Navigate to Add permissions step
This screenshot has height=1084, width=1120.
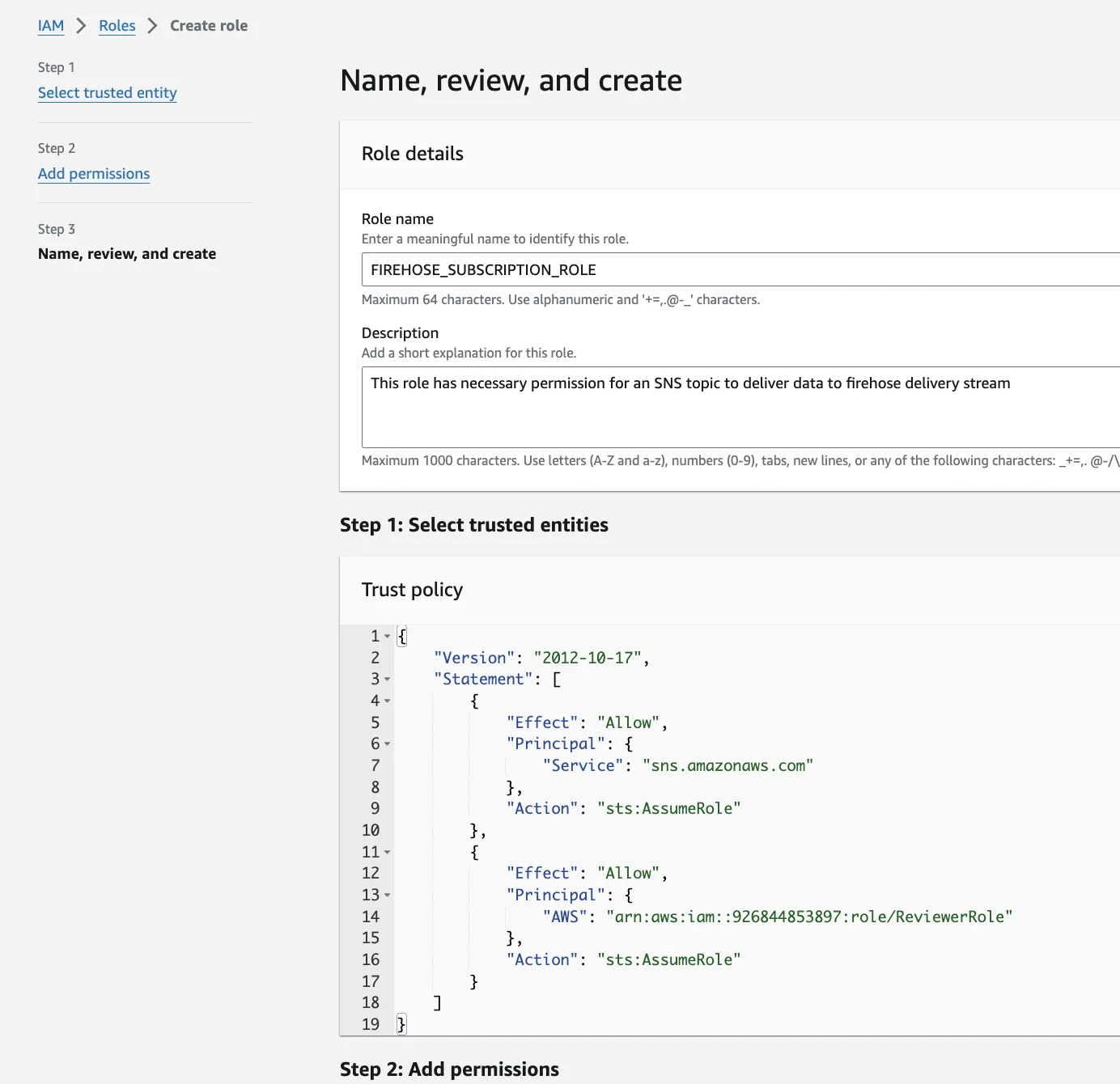pyautogui.click(x=94, y=174)
